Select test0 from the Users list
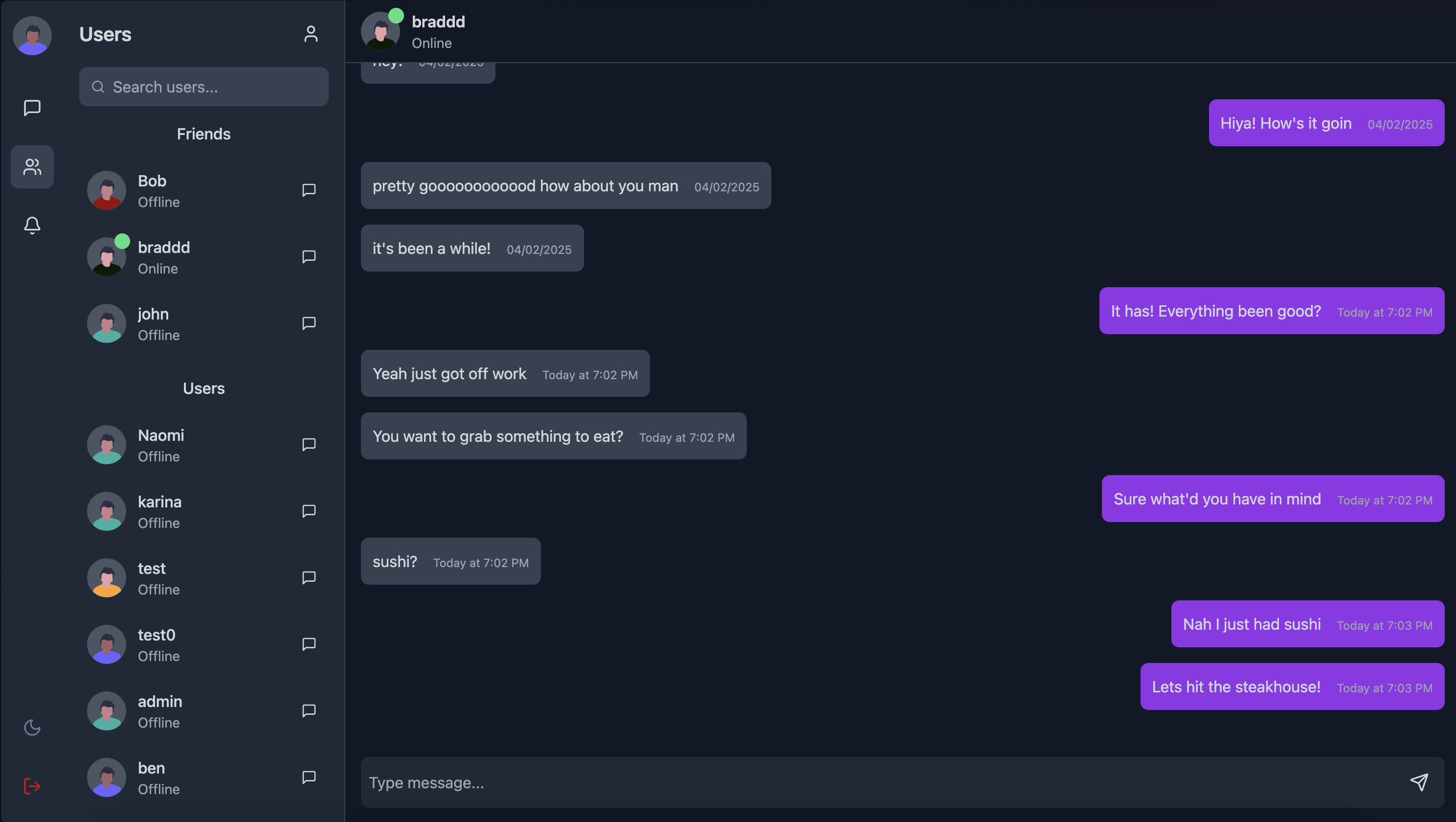1456x822 pixels. pos(157,644)
